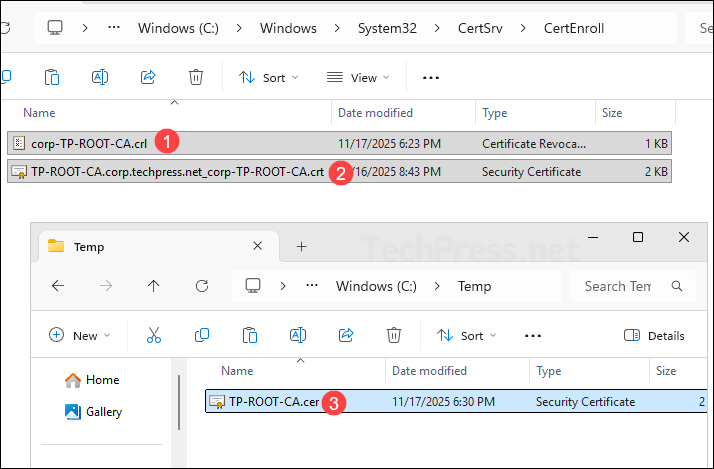Click 11/17/2025 6:30 PM date cell
Screen dimensions: 714x469
tap(443, 402)
